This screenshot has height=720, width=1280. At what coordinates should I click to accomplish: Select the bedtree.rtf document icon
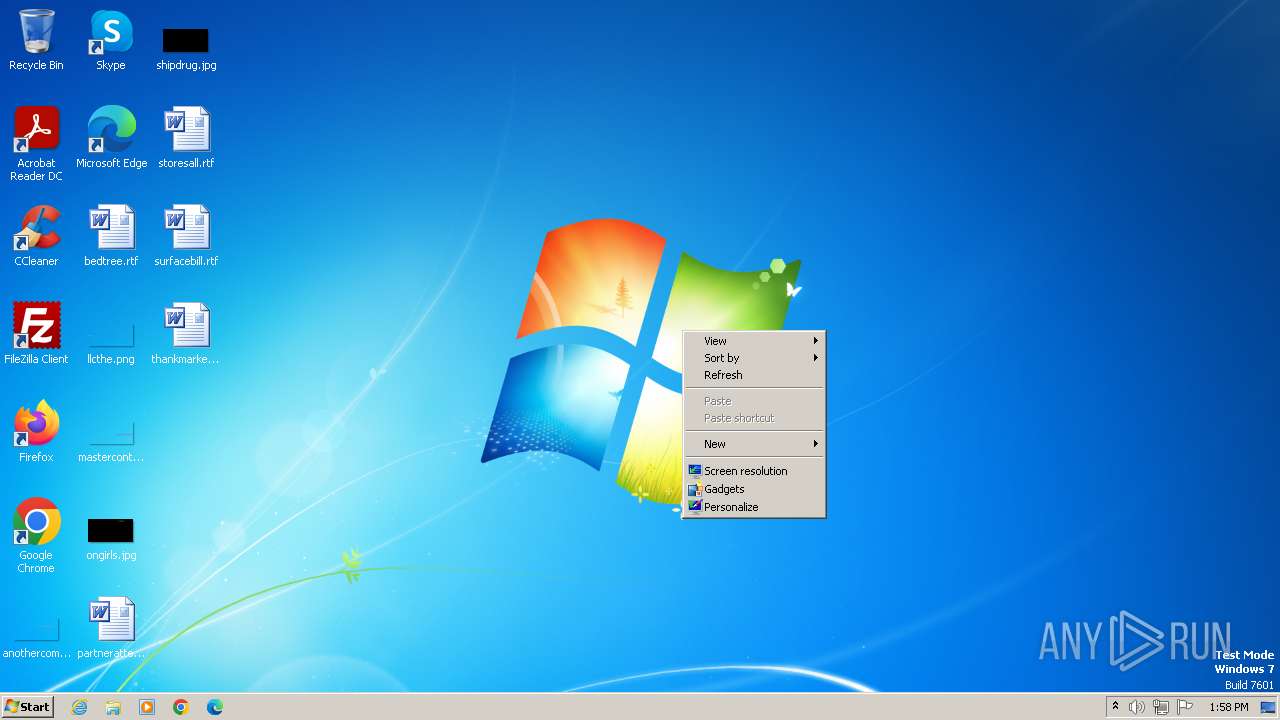pos(111,235)
